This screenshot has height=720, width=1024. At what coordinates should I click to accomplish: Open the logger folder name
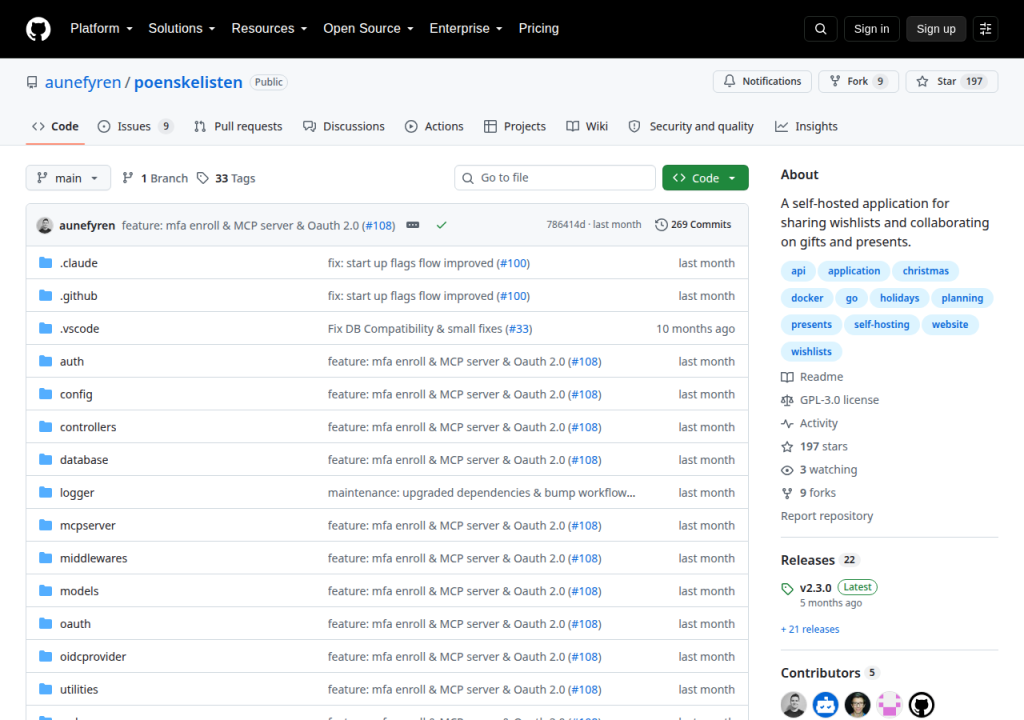coord(77,493)
